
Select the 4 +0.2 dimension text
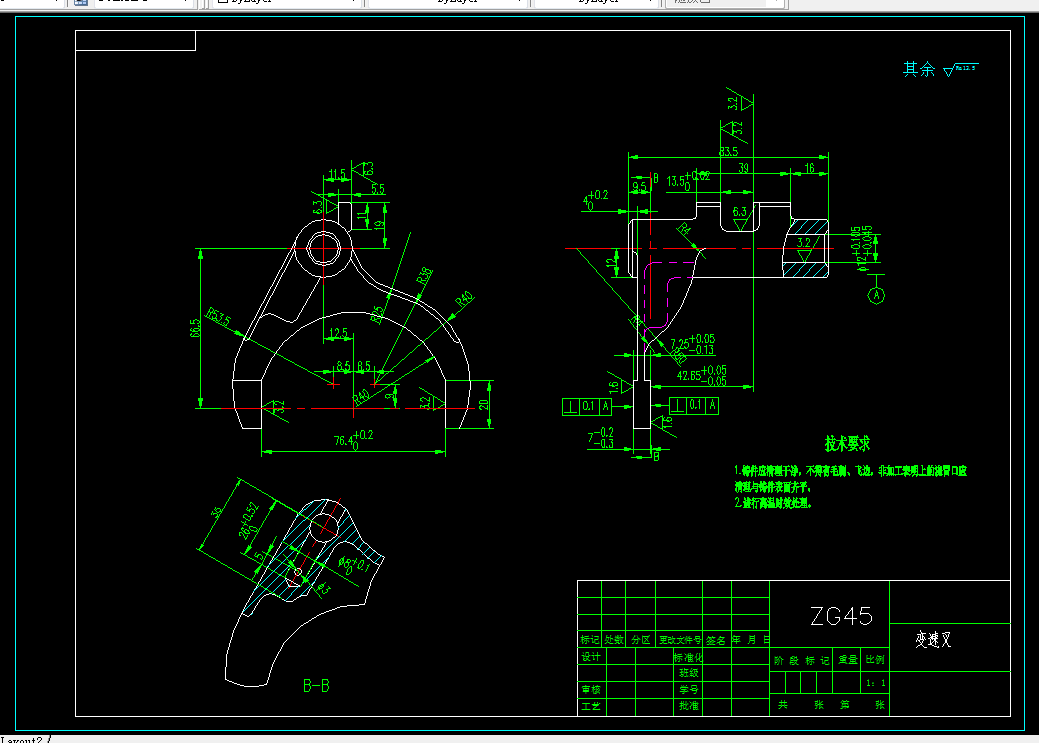595,200
